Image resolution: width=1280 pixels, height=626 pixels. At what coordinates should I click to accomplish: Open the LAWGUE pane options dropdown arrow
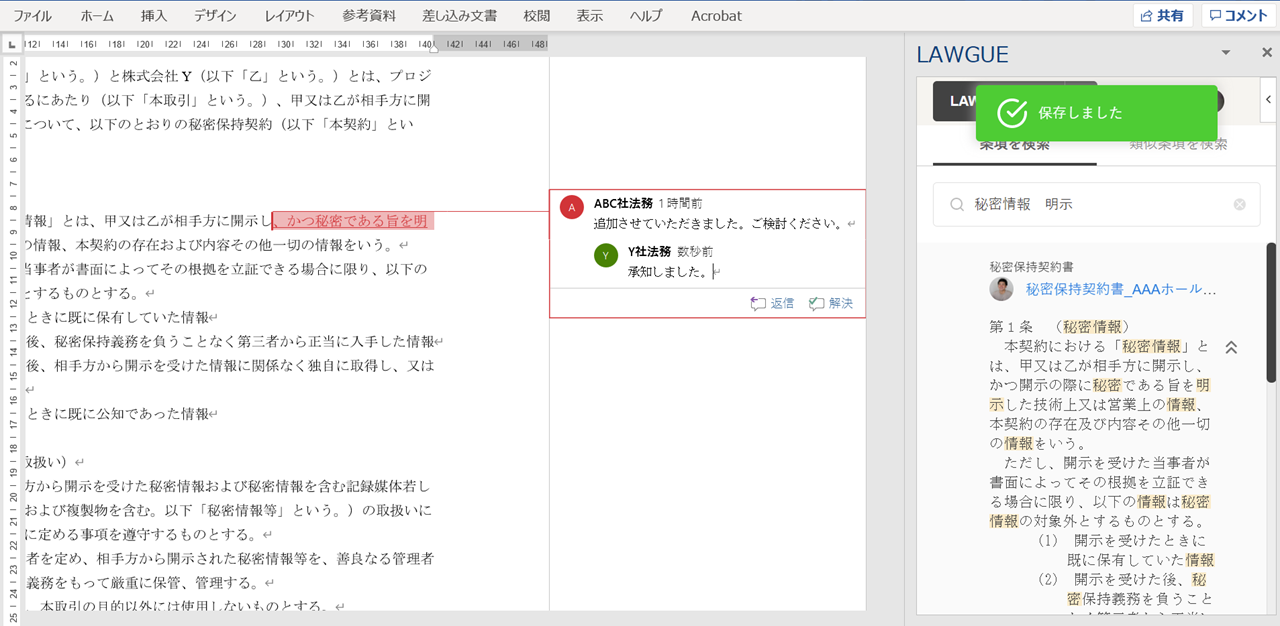[x=1226, y=53]
